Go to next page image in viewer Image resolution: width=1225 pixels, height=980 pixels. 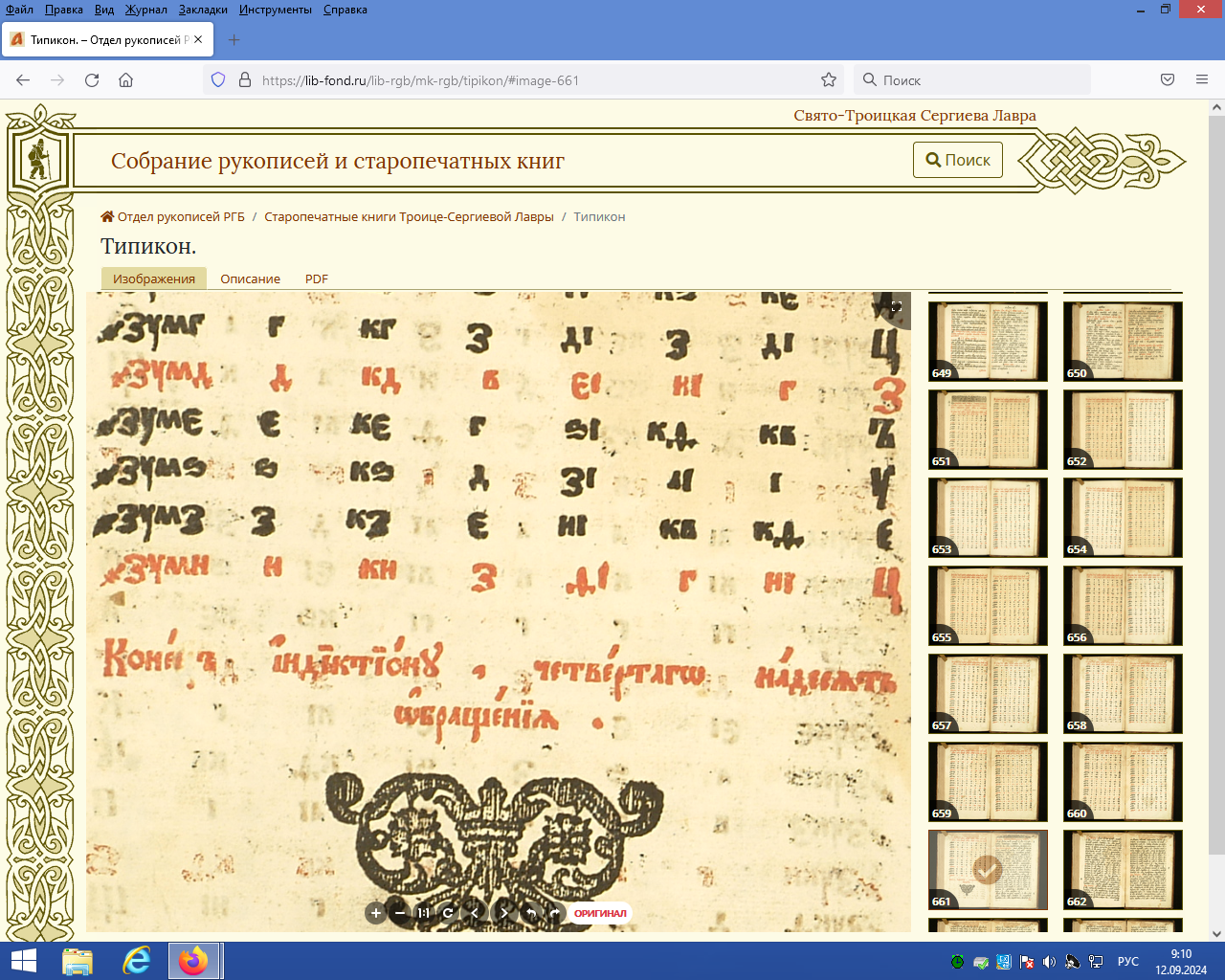tap(504, 913)
